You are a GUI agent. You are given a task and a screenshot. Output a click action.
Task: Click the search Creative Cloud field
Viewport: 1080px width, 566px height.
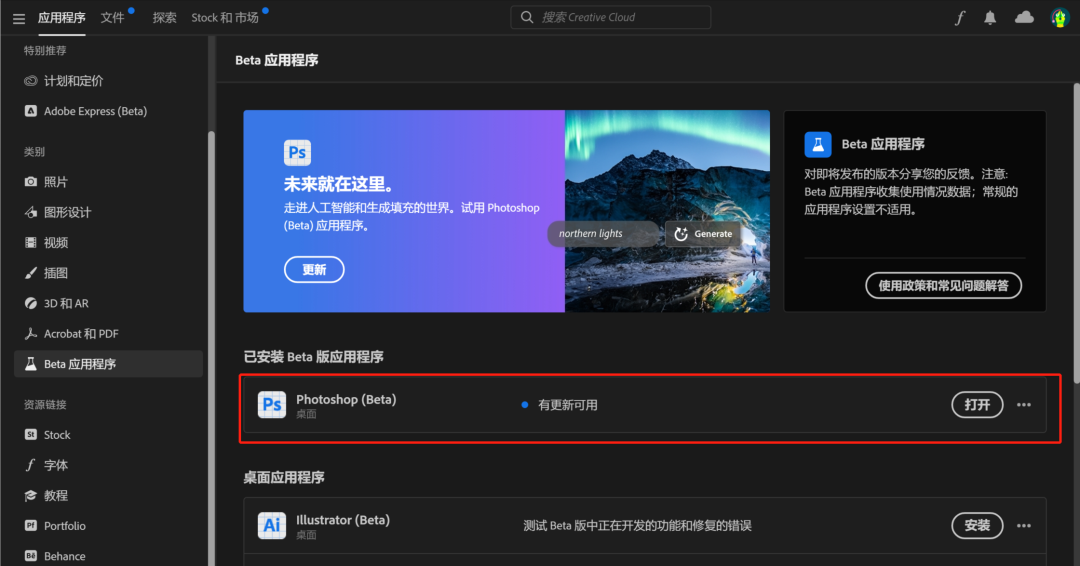tap(610, 17)
